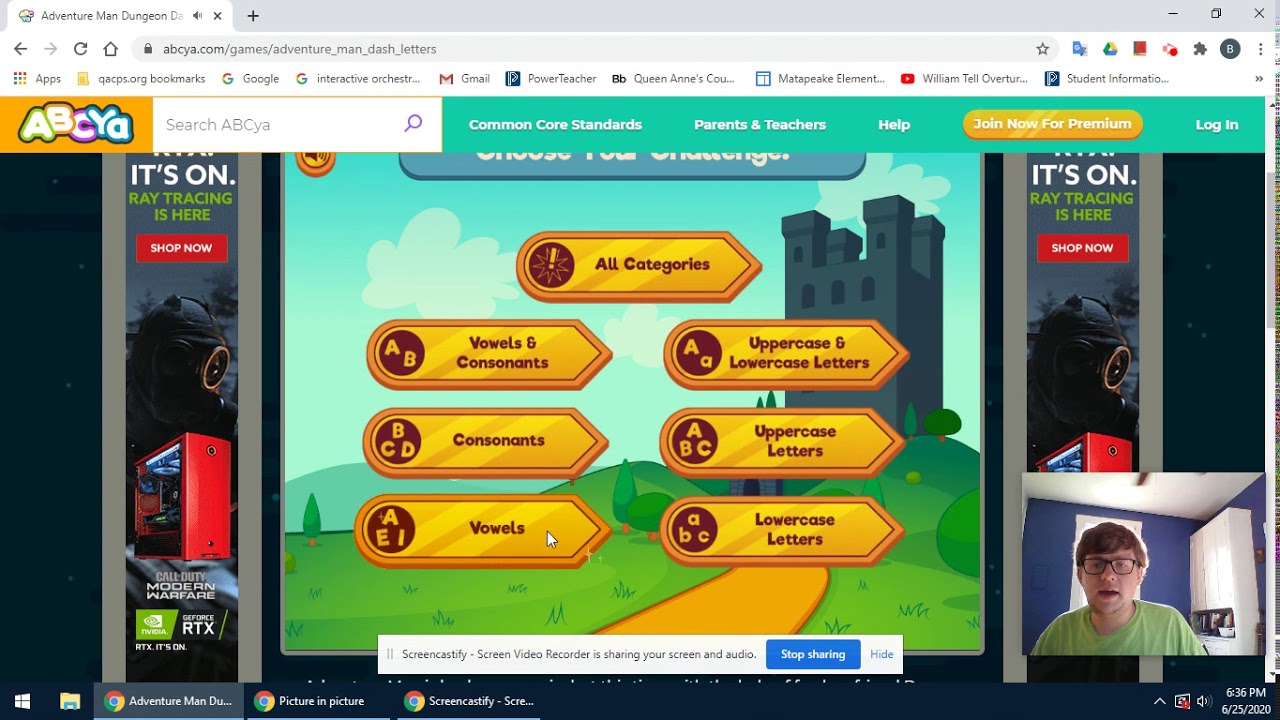Viewport: 1280px width, 720px height.
Task: Reload the page
Action: click(81, 49)
